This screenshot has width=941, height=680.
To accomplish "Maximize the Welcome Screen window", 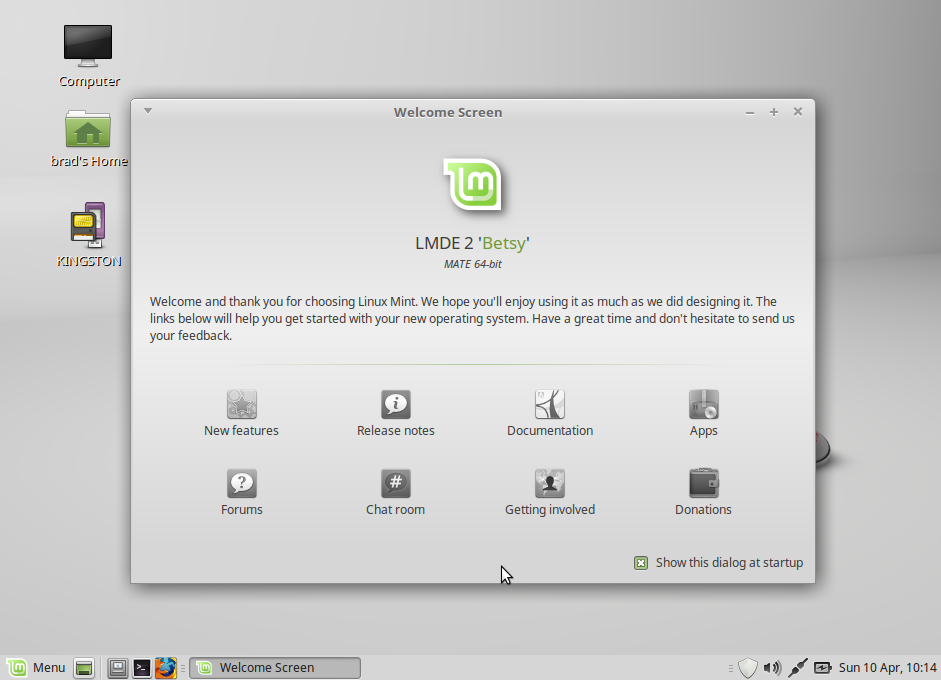I will click(x=774, y=112).
